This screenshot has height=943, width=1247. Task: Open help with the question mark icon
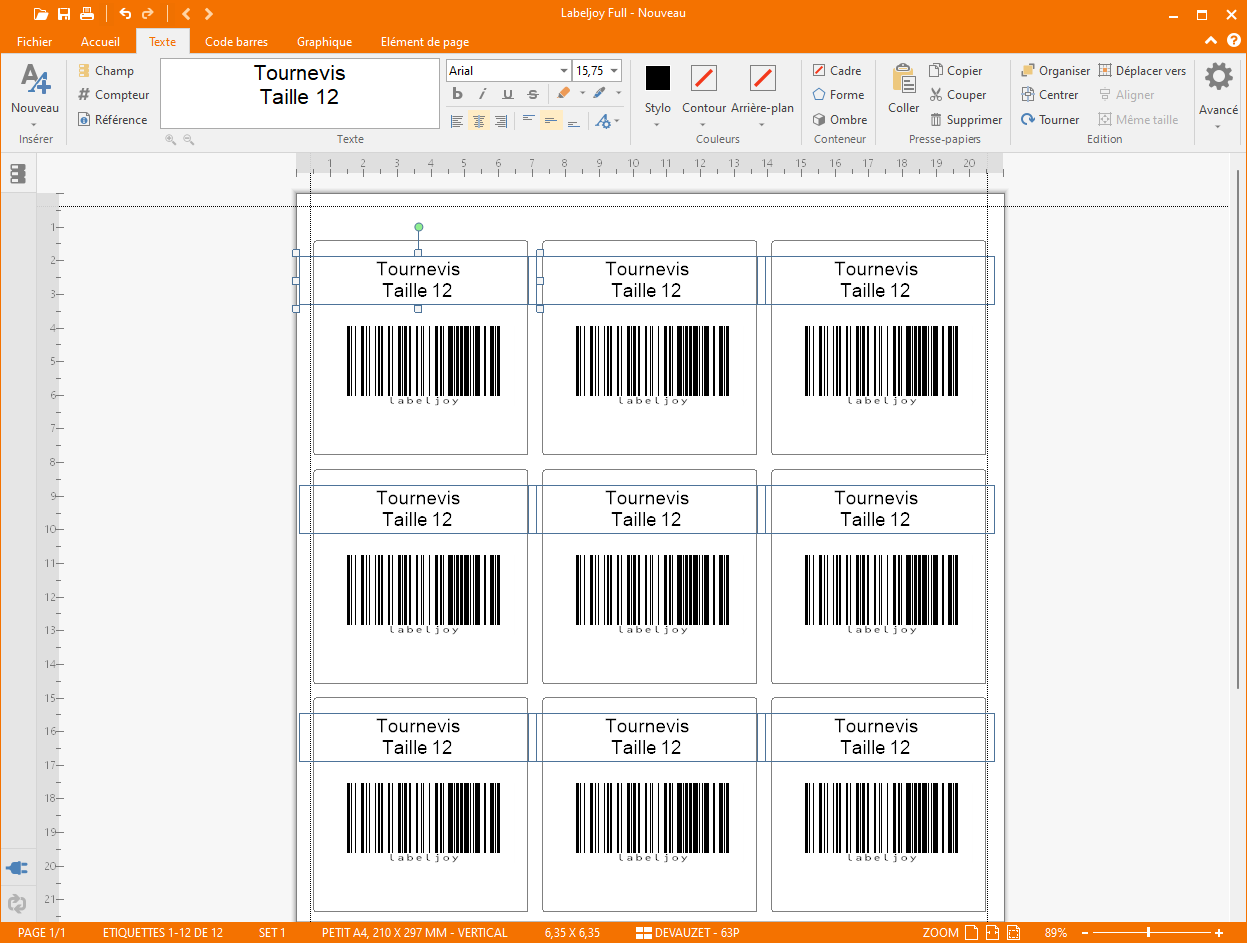click(x=1232, y=41)
